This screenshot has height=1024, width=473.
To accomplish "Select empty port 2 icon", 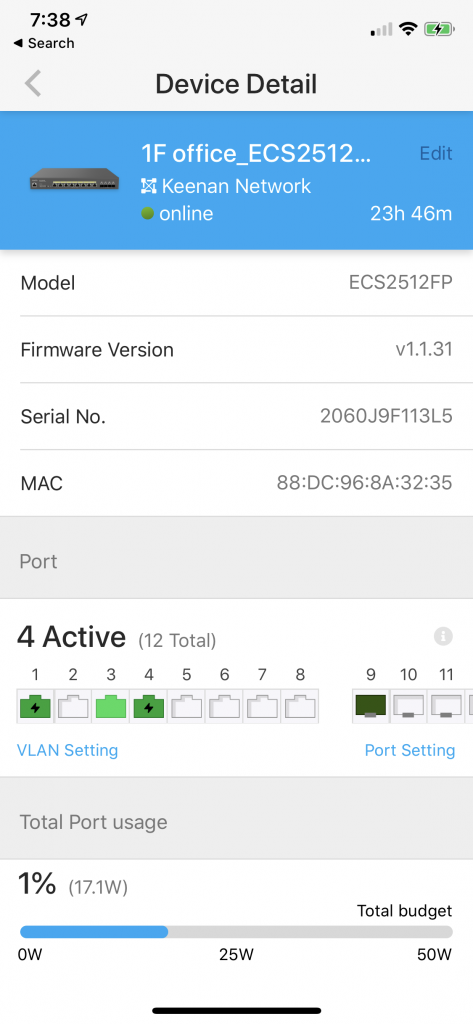I will (x=73, y=707).
